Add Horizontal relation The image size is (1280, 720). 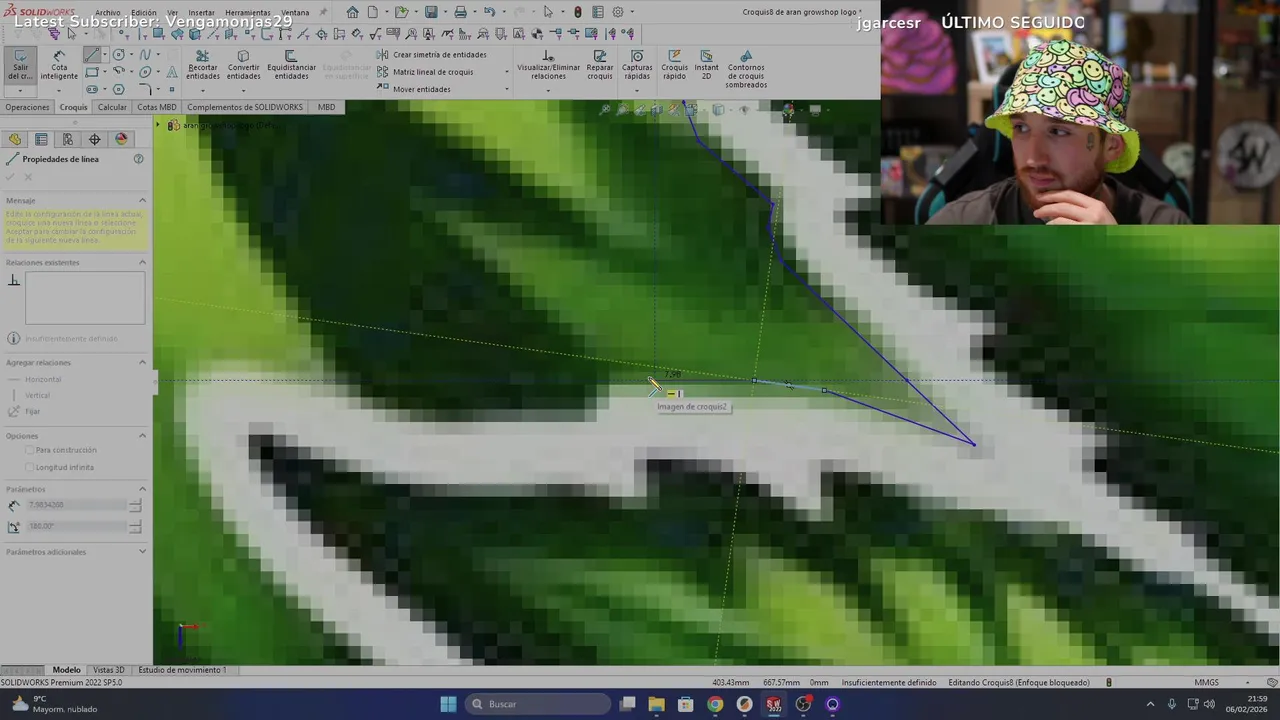(35, 379)
